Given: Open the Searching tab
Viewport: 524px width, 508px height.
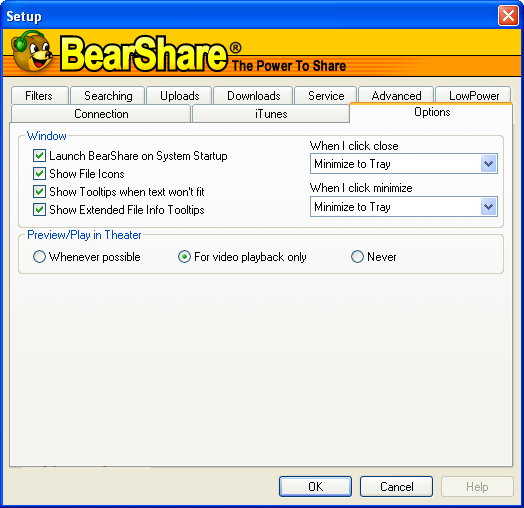Looking at the screenshot, I should point(108,96).
